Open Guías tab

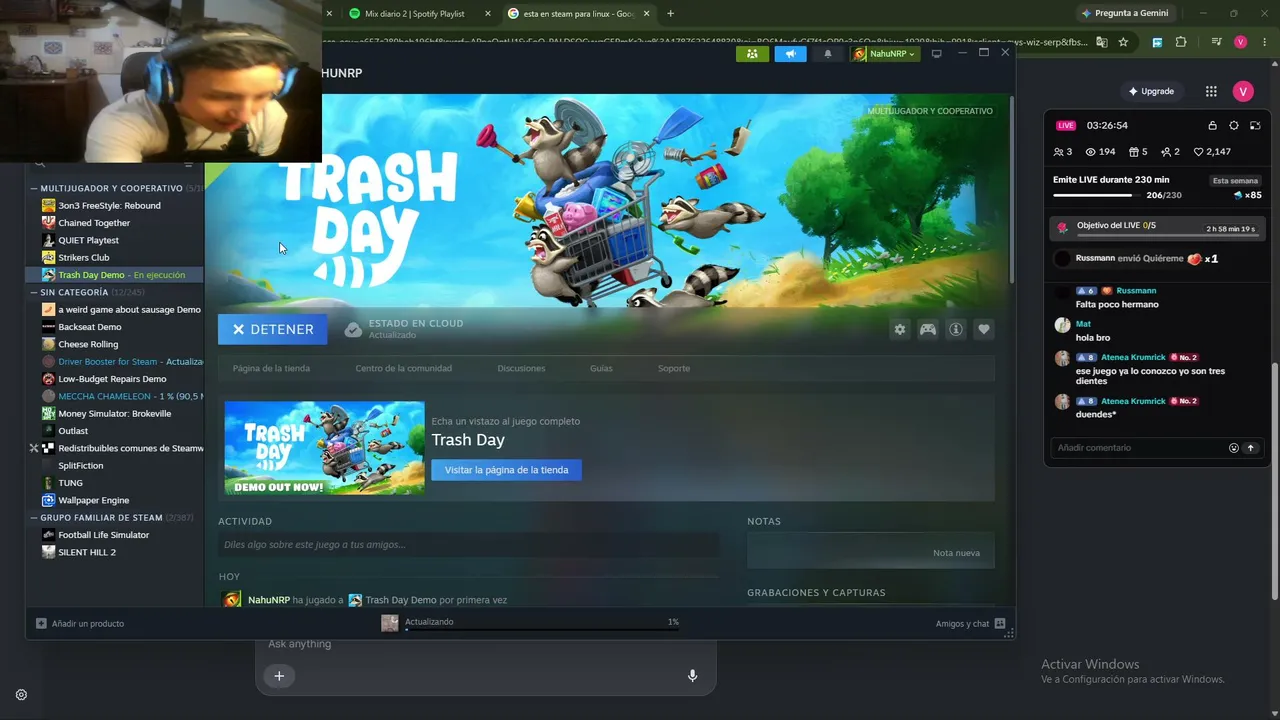click(601, 368)
